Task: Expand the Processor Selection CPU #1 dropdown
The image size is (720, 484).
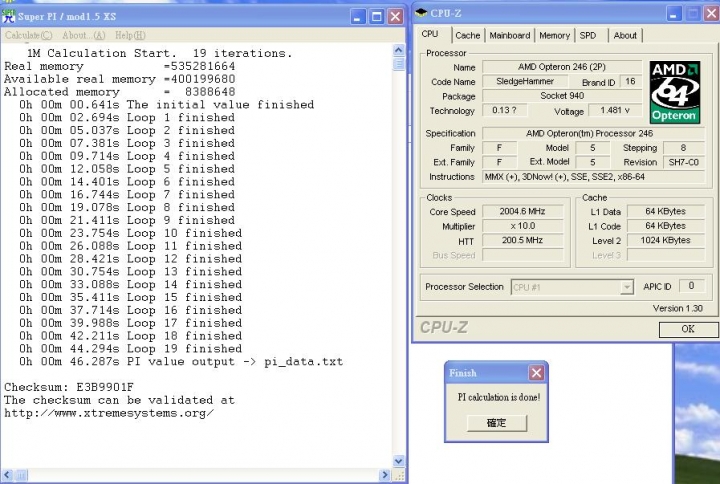Action: (626, 287)
